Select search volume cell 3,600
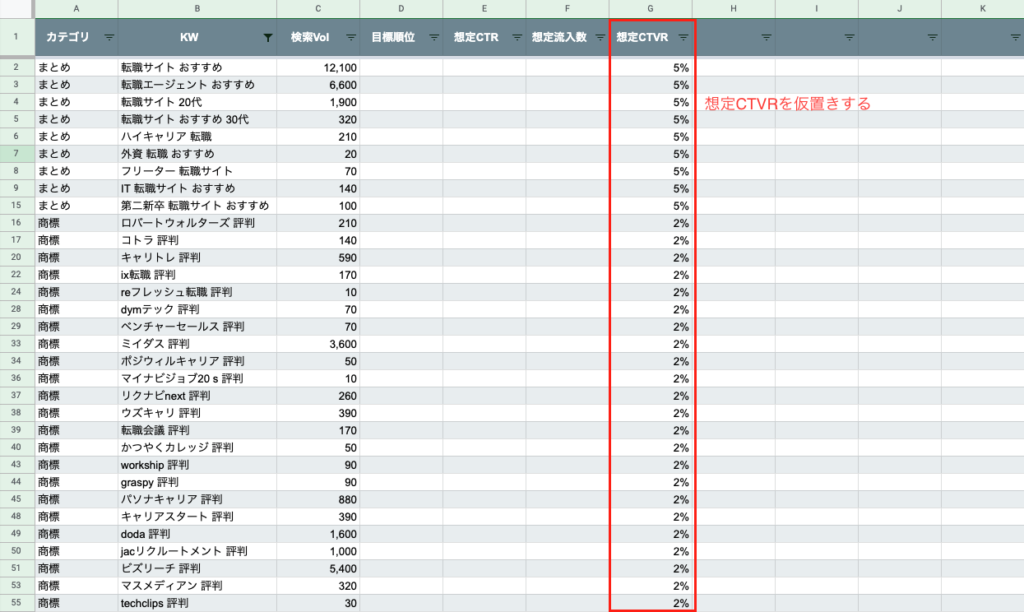 pyautogui.click(x=318, y=344)
